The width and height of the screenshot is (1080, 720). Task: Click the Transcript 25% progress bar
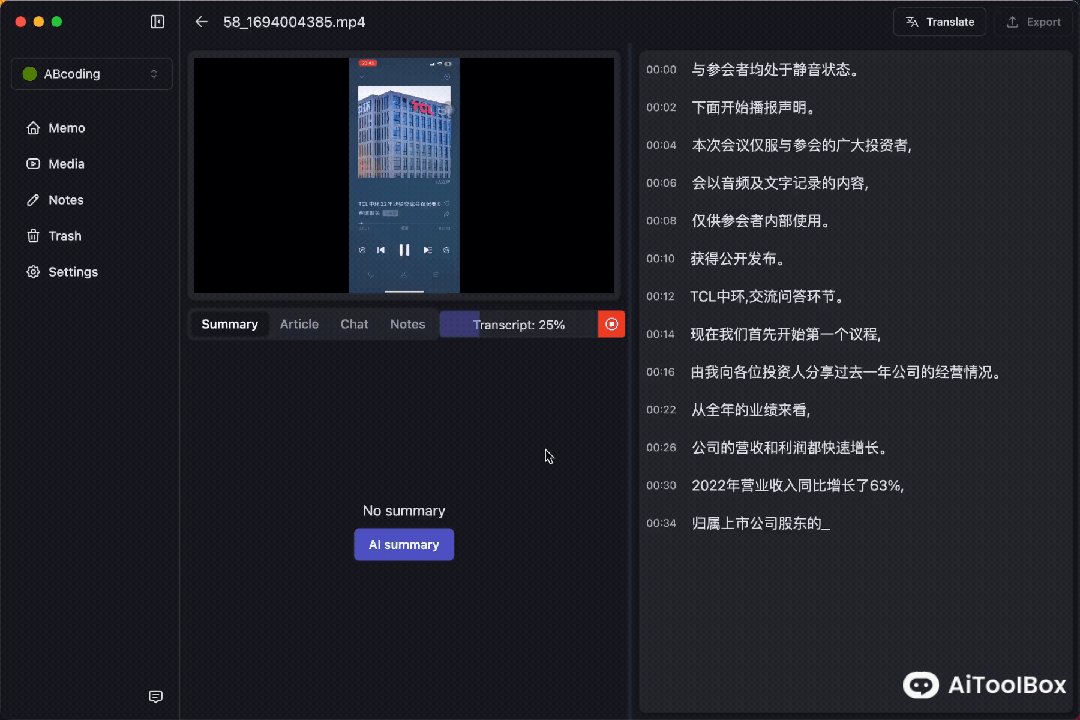(x=519, y=324)
